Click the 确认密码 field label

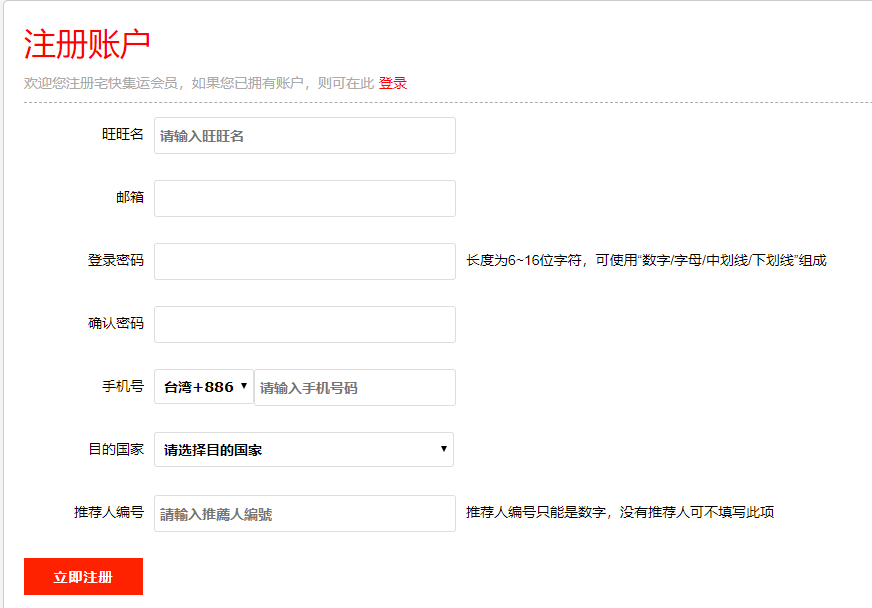[115, 323]
